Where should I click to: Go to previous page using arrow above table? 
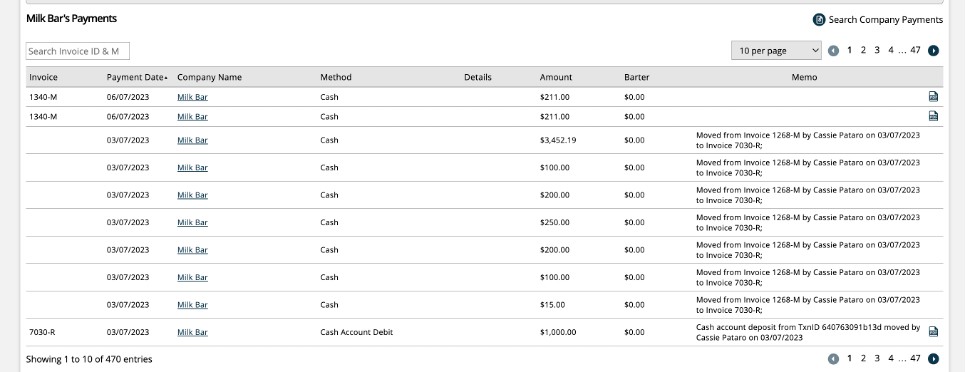(834, 51)
